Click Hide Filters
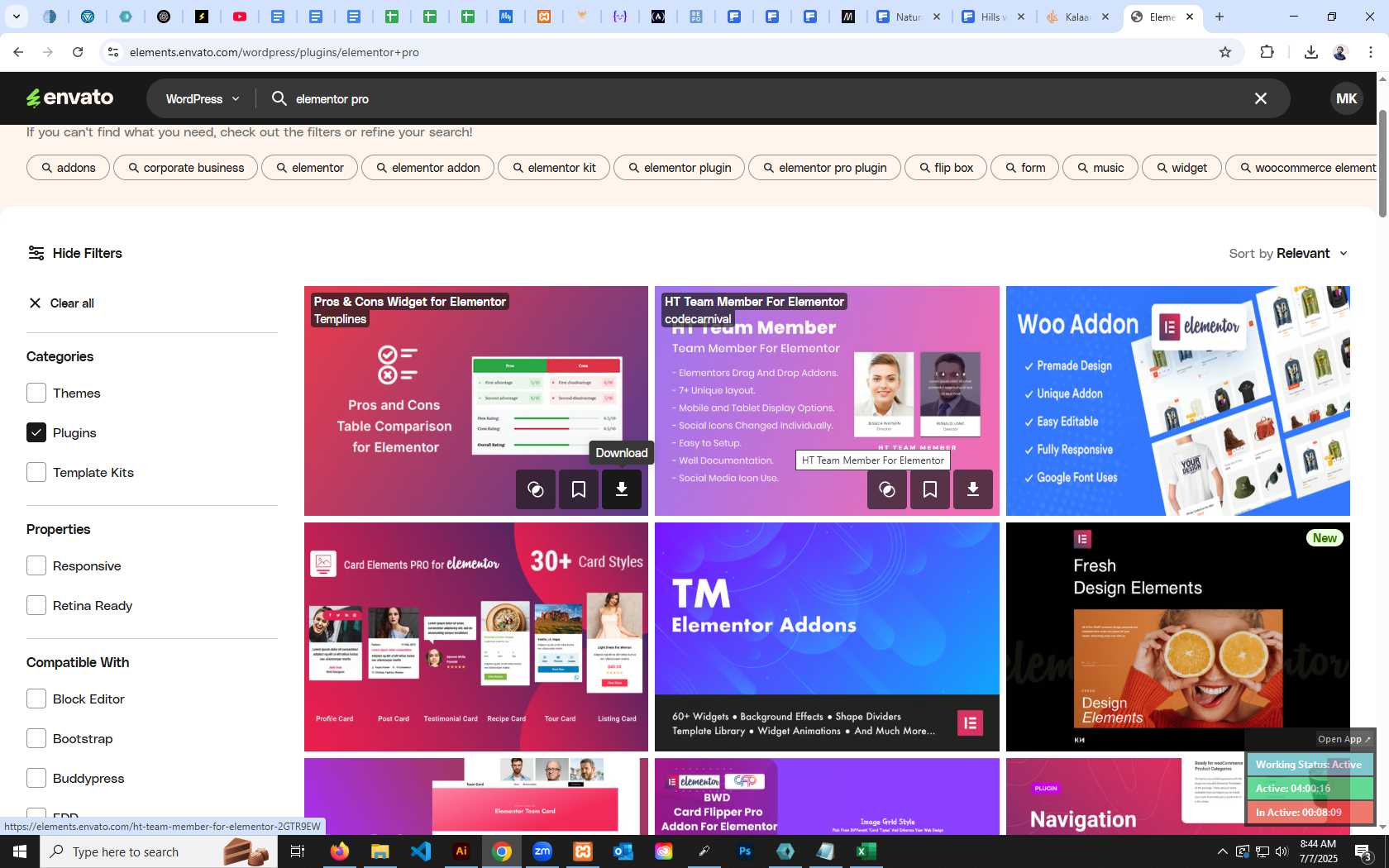 (x=75, y=253)
